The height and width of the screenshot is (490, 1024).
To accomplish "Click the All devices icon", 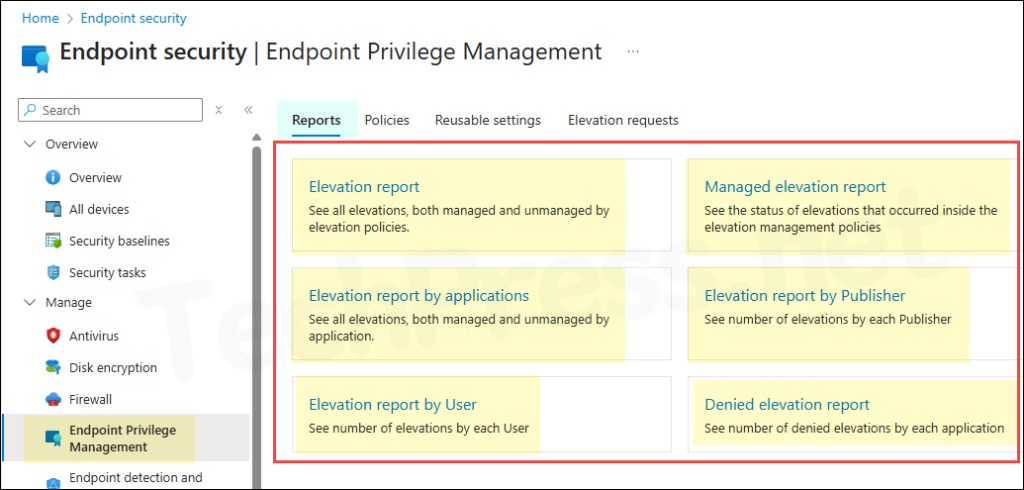I will 53,209.
